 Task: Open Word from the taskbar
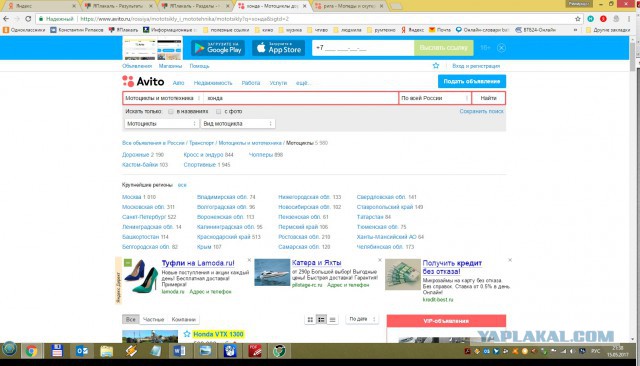tap(180, 350)
